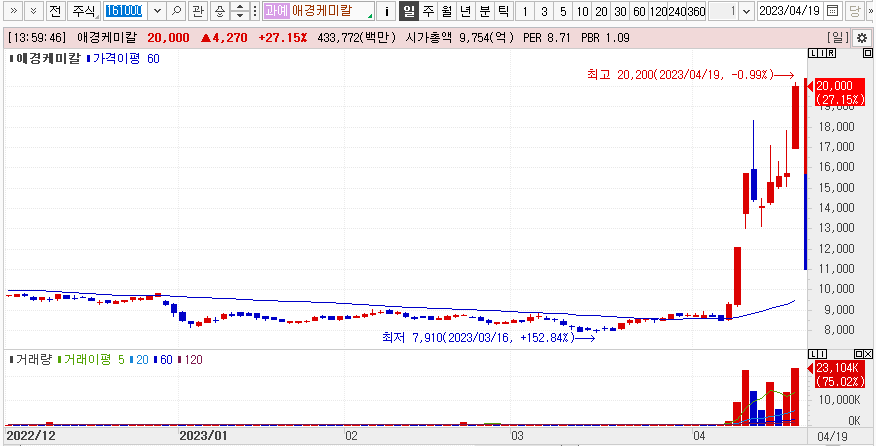Image resolution: width=876 pixels, height=446 pixels.
Task: Click the R icon on price chart
Action: point(832,53)
